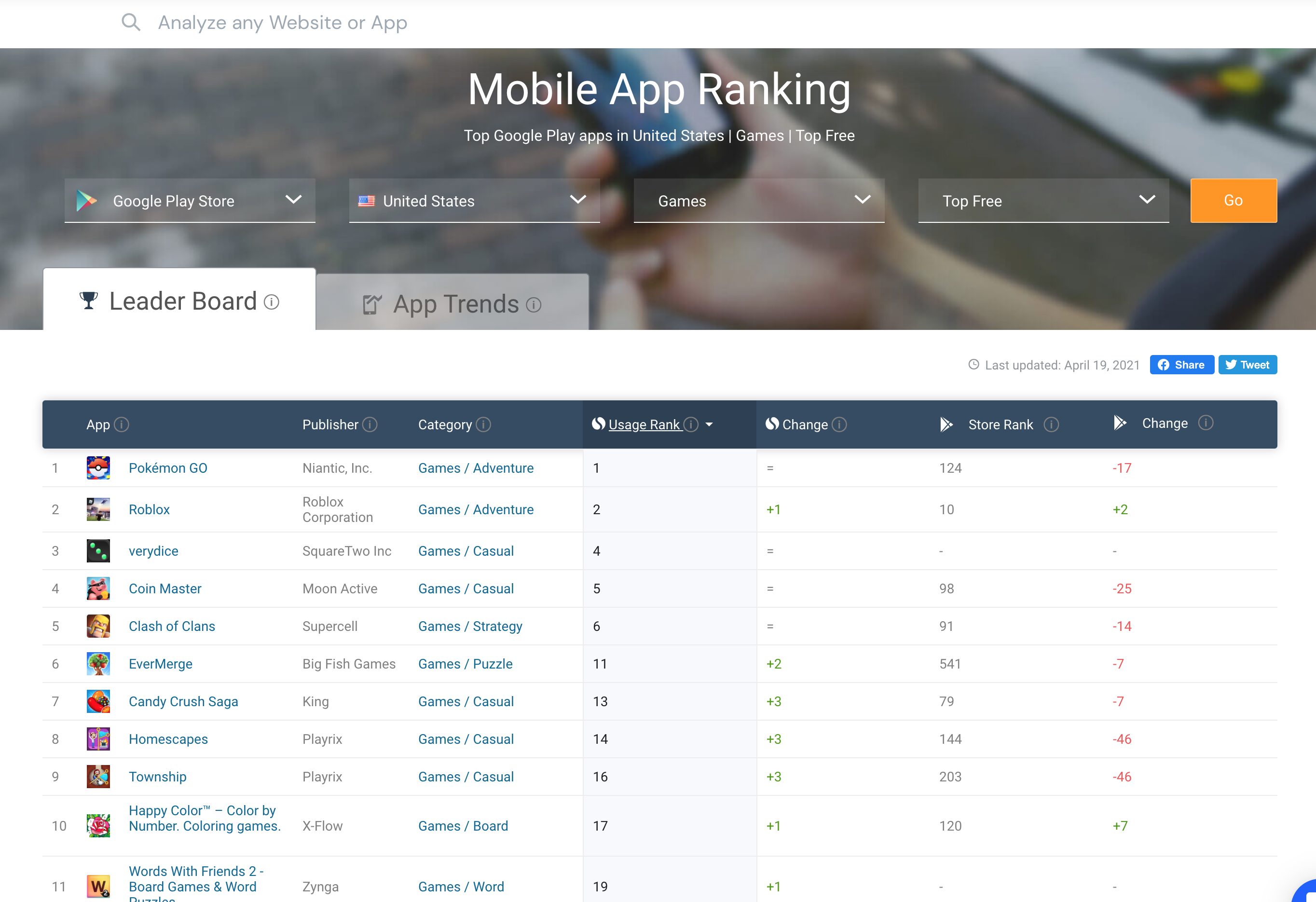Switch to the App Trends tab
The width and height of the screenshot is (1316, 902).
[x=452, y=303]
